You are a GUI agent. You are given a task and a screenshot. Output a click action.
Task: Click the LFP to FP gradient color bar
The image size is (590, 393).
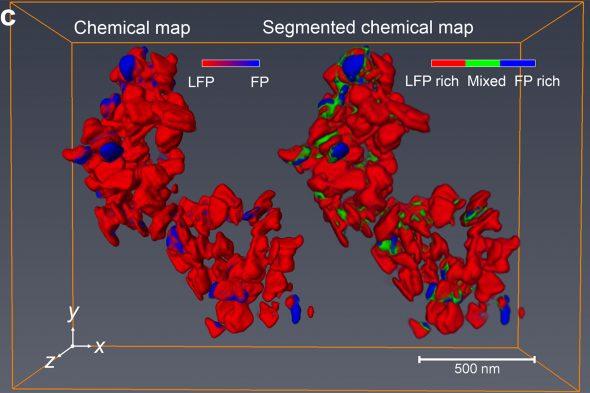[231, 63]
